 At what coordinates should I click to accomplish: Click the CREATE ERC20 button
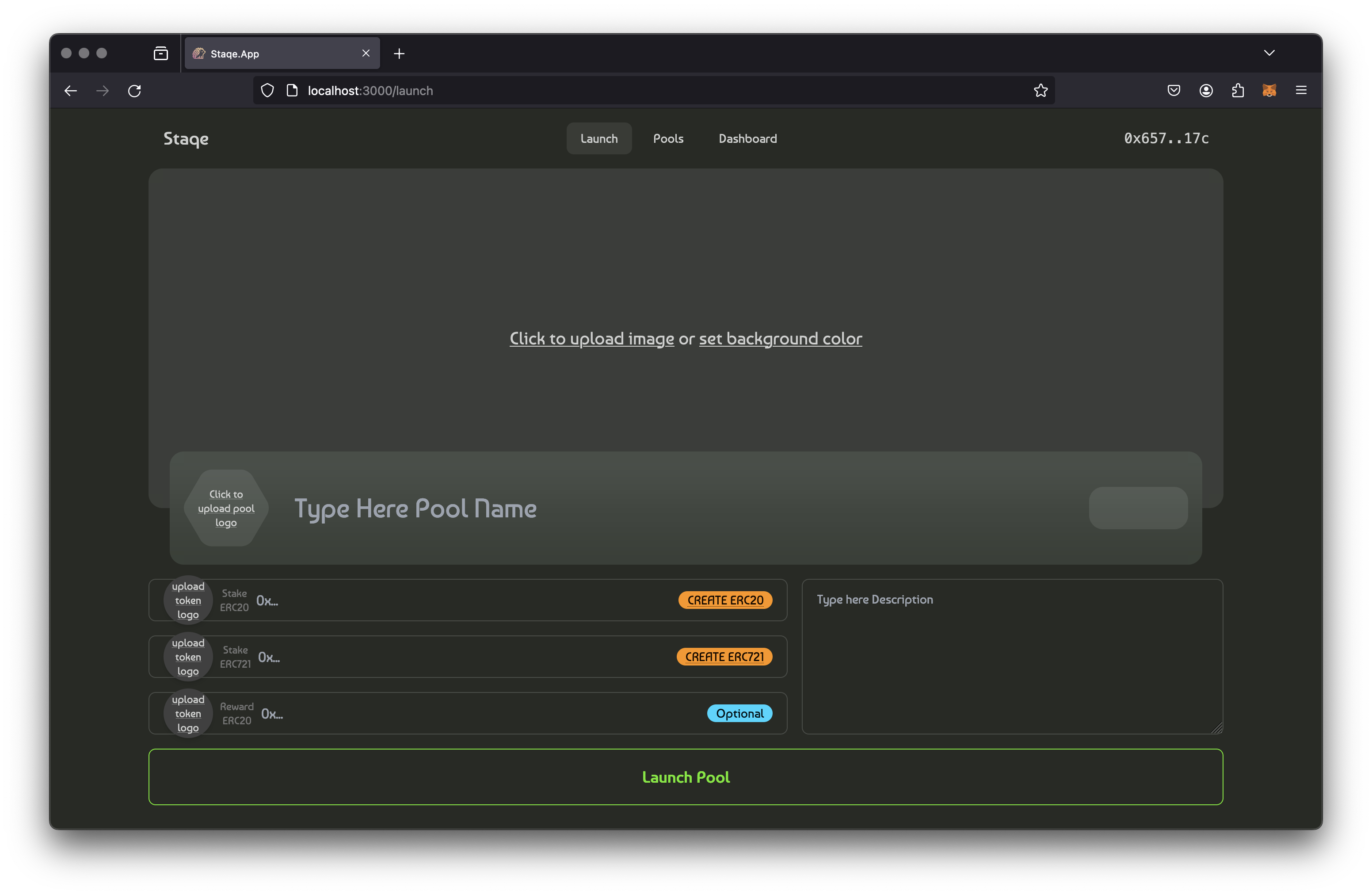(724, 600)
